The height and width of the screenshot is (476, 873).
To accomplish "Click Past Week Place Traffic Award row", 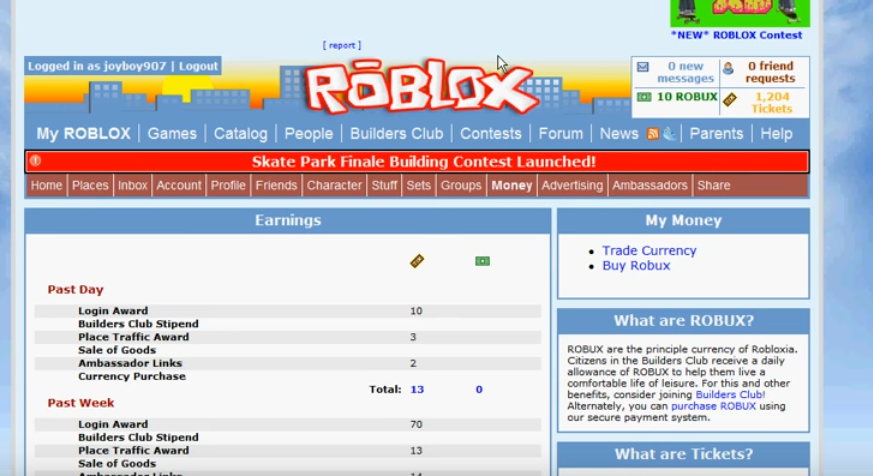I will [288, 450].
